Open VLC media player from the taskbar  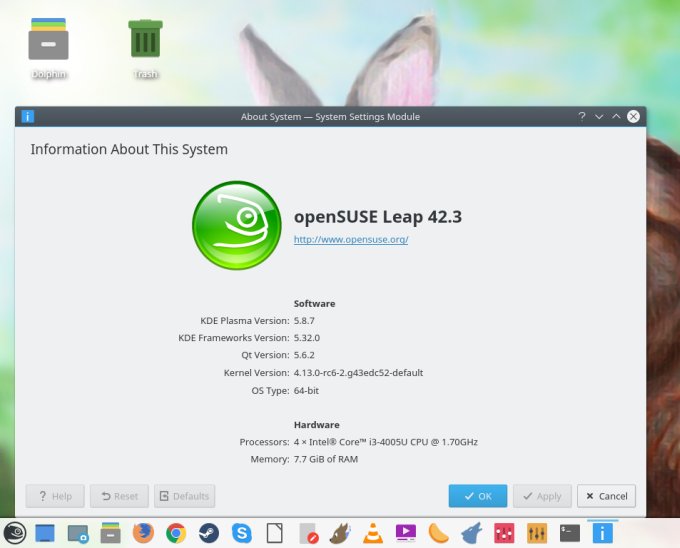point(373,533)
